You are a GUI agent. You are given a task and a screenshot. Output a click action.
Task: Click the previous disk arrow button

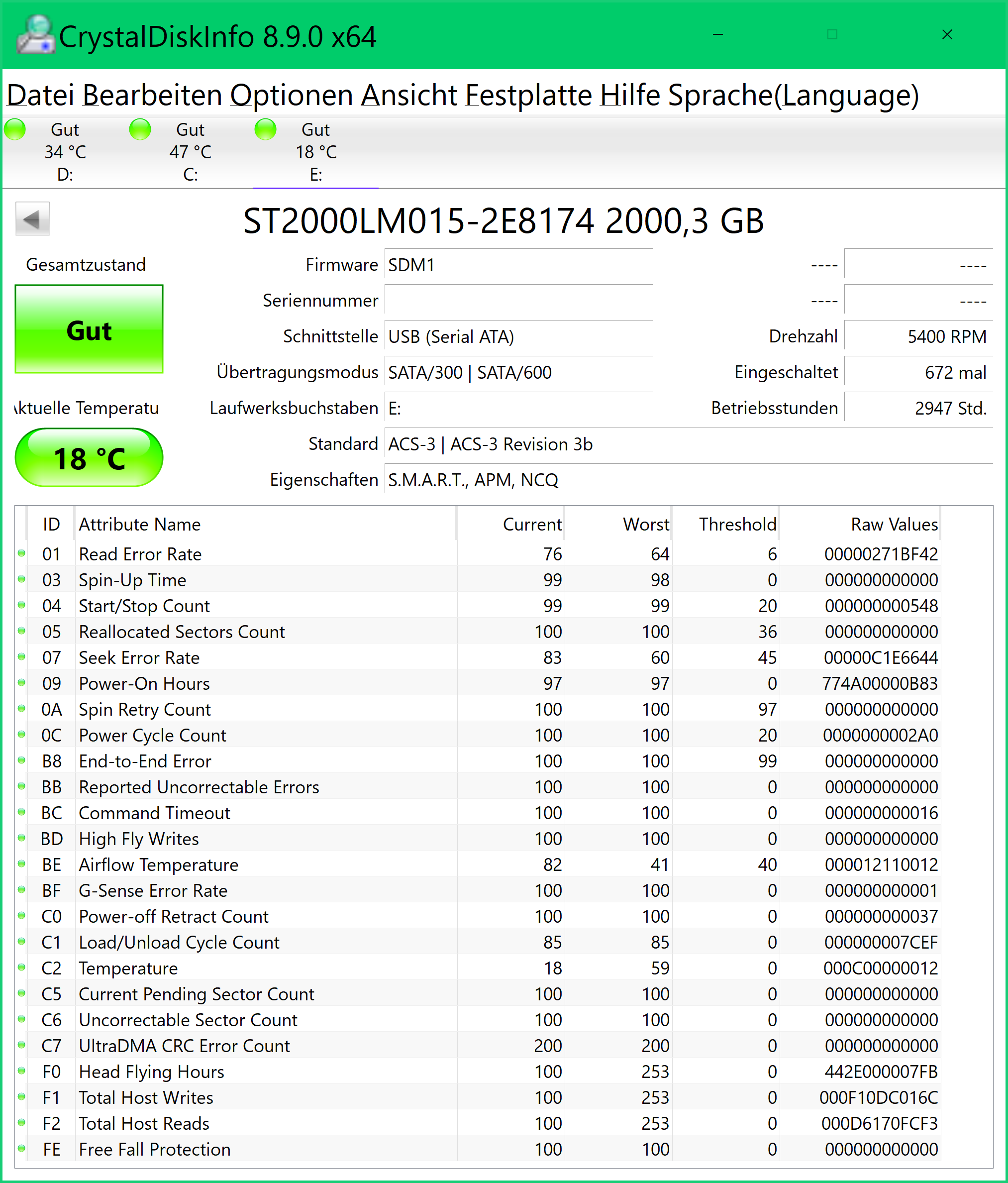[32, 218]
